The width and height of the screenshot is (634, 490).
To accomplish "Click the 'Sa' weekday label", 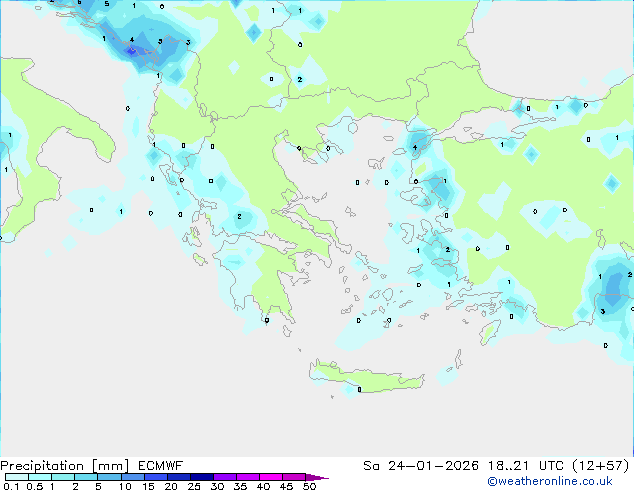I will (x=371, y=466).
